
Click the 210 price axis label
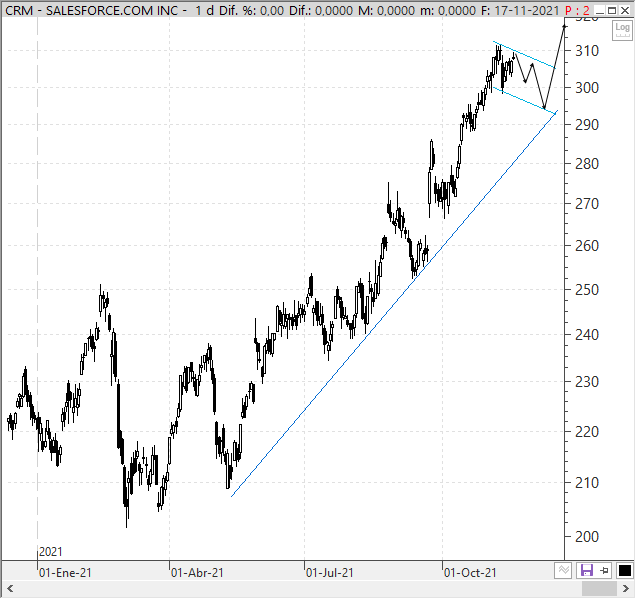[587, 483]
